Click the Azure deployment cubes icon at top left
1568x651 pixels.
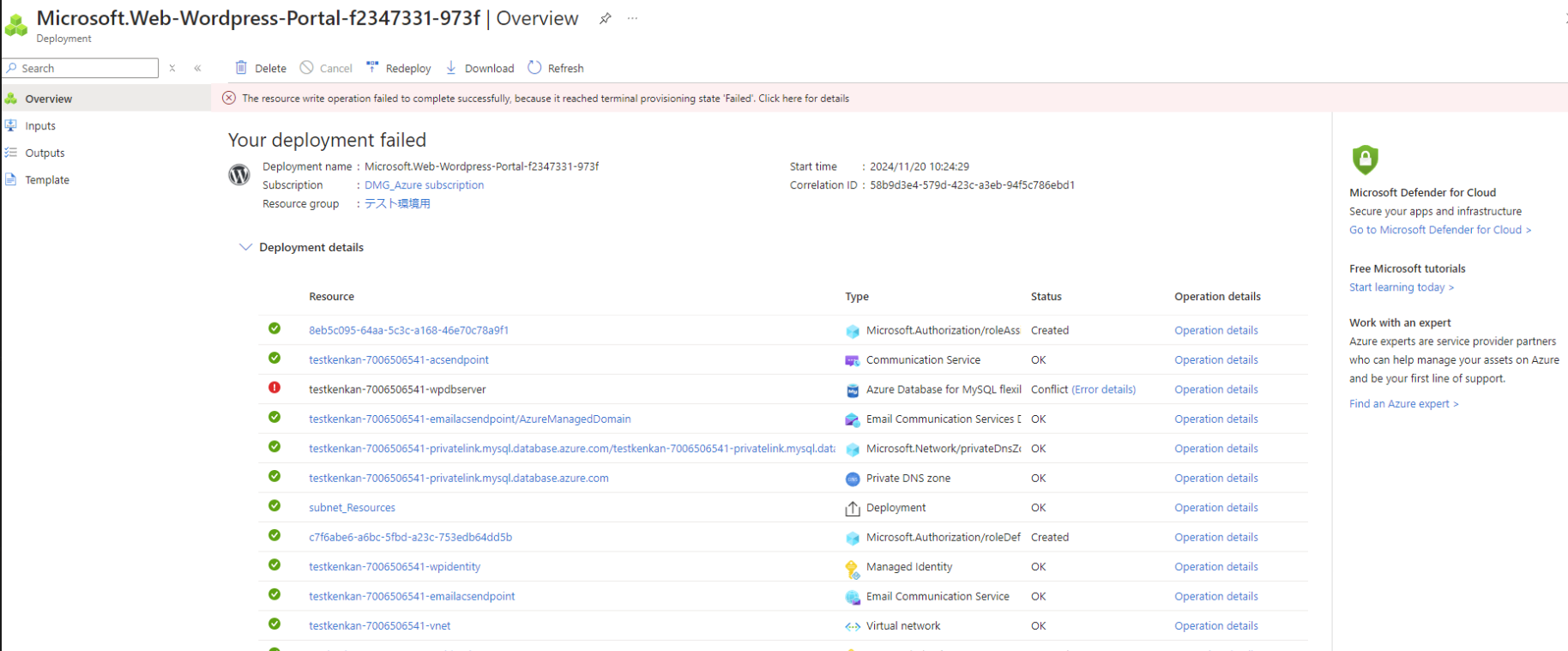point(16,26)
